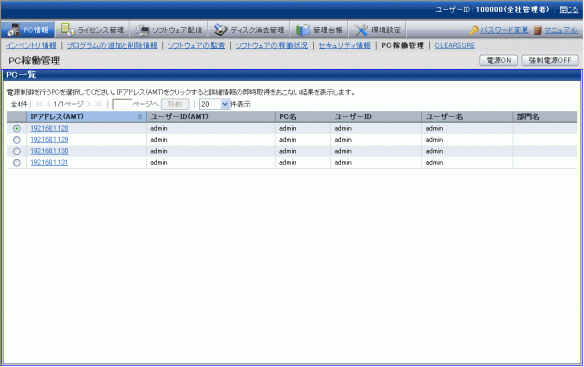Go to first page arrow
The image size is (584, 367).
[39, 104]
